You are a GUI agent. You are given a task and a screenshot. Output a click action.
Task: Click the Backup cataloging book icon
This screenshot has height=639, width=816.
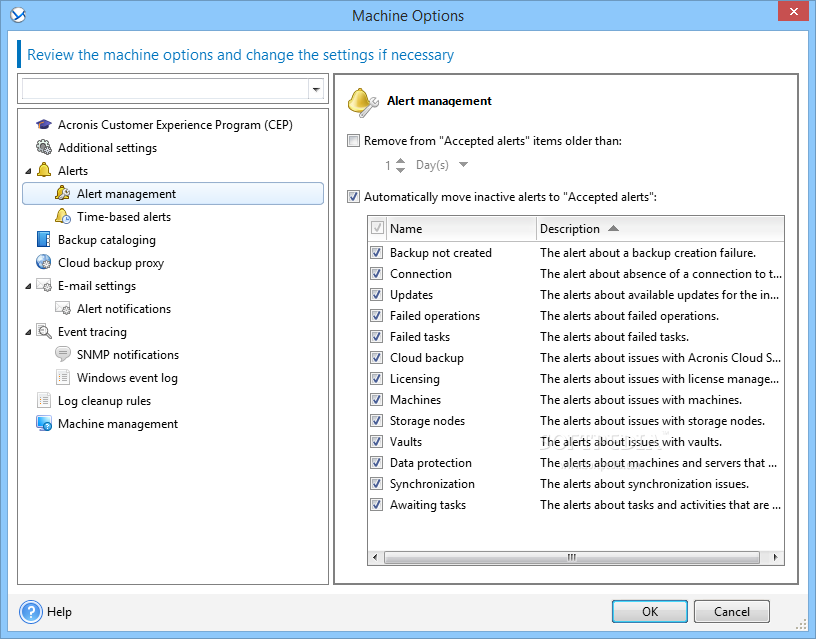(x=44, y=239)
